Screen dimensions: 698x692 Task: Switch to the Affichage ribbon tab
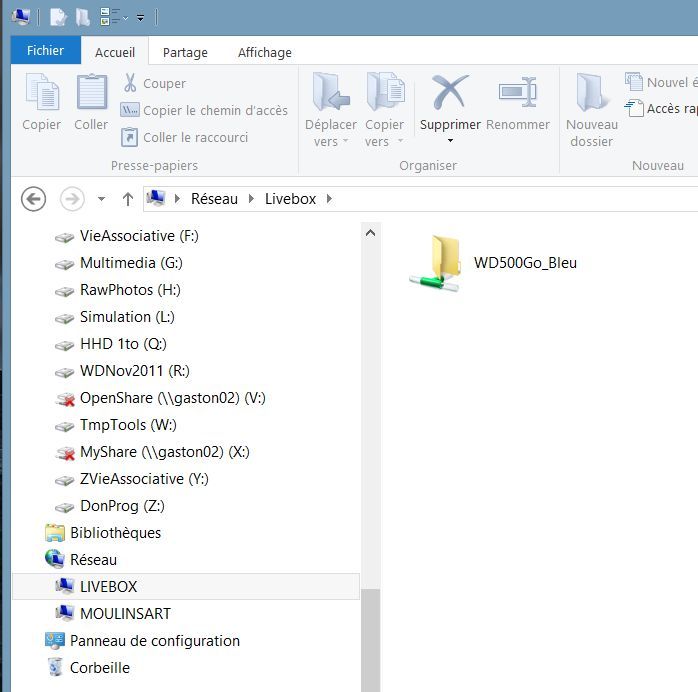[x=264, y=52]
